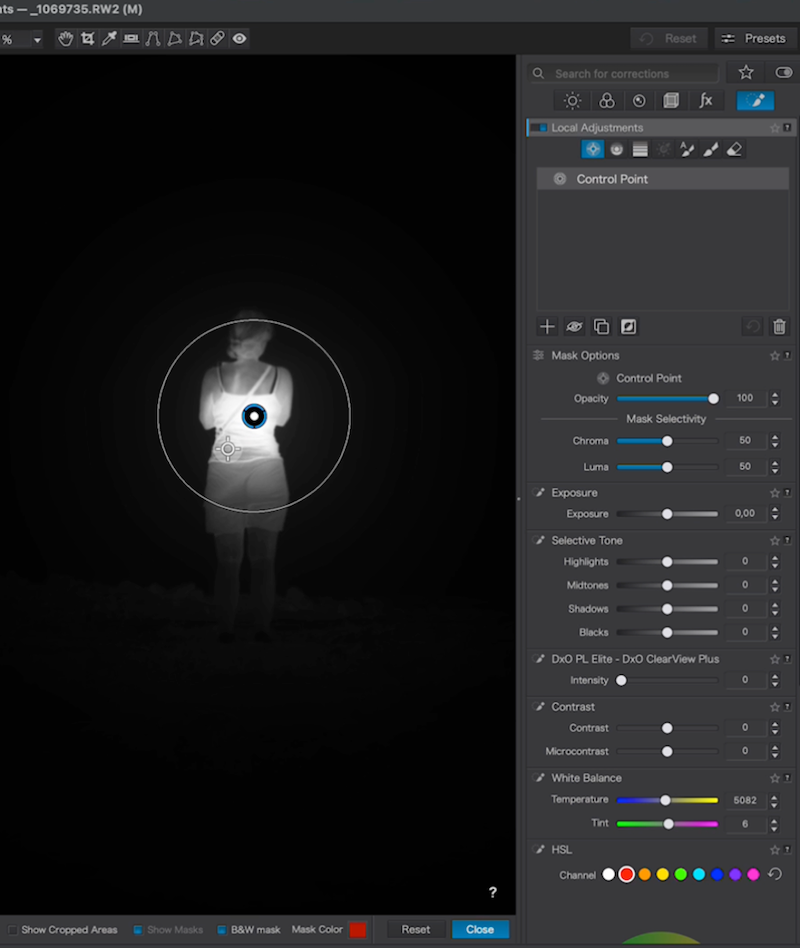This screenshot has height=948, width=800.
Task: Open the Detail corrections tab
Action: [639, 100]
